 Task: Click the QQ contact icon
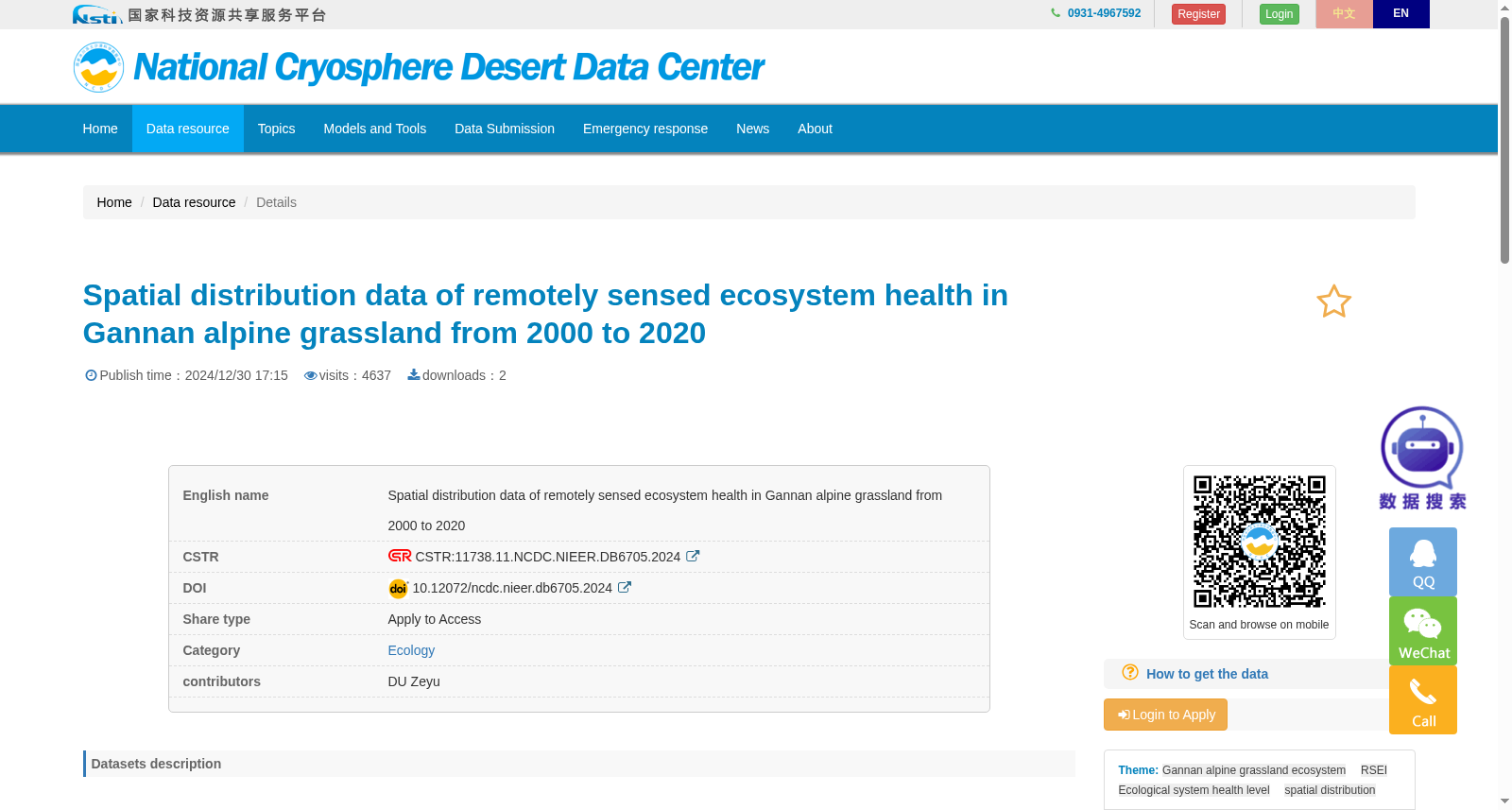(x=1423, y=562)
